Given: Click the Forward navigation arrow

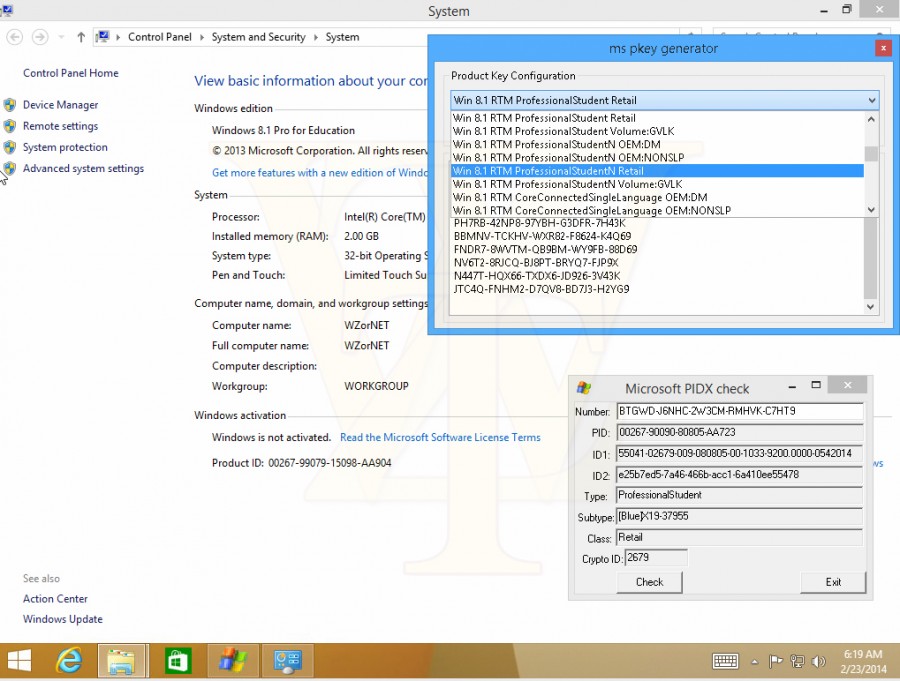Looking at the screenshot, I should point(40,37).
